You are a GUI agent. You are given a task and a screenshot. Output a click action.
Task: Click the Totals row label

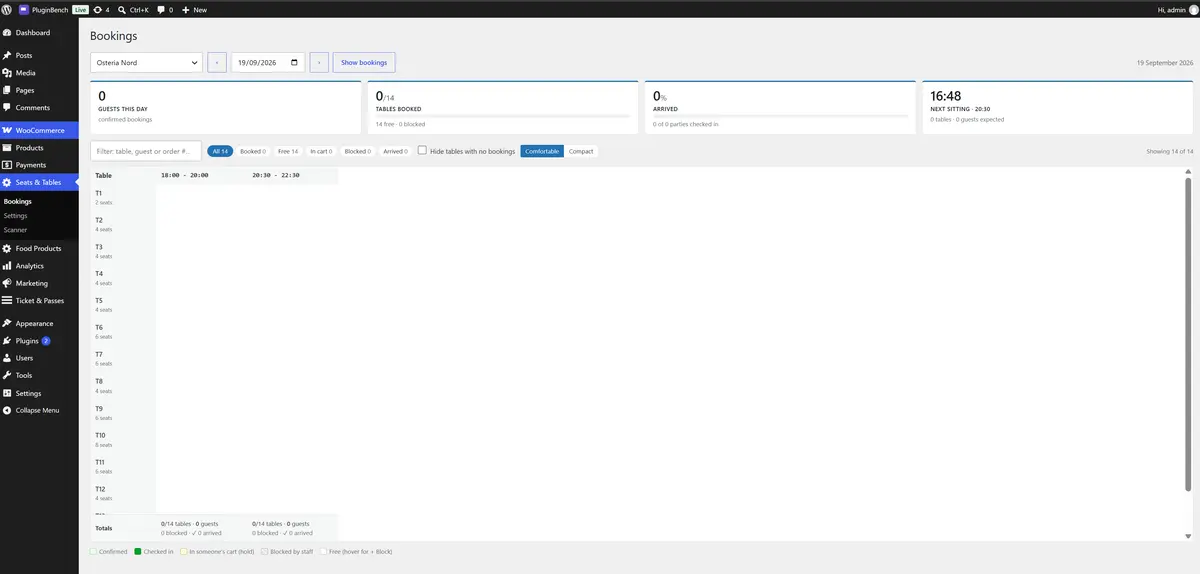coord(104,528)
